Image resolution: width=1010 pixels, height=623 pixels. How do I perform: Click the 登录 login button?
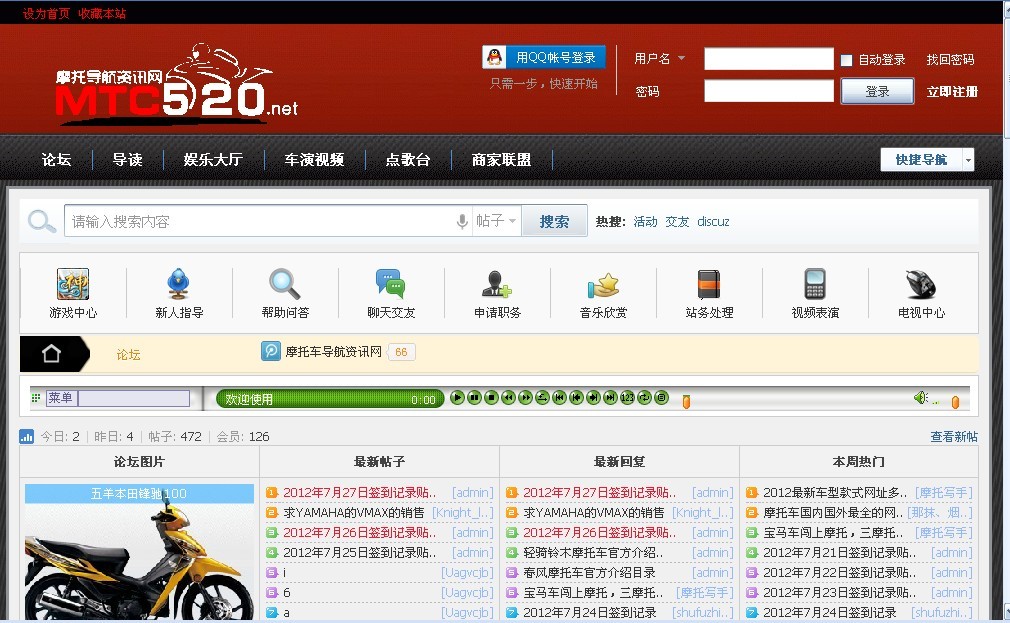[x=877, y=91]
